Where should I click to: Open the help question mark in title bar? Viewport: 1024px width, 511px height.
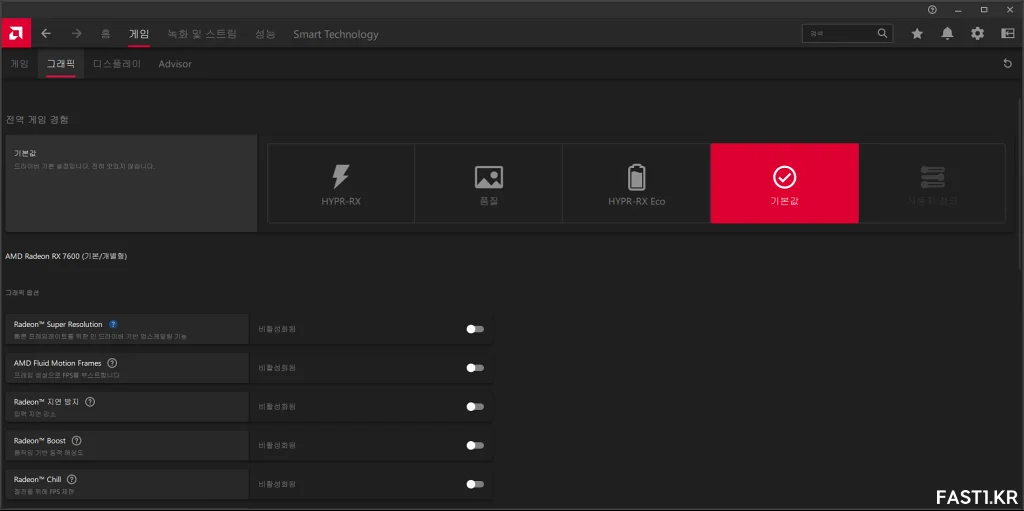click(933, 10)
